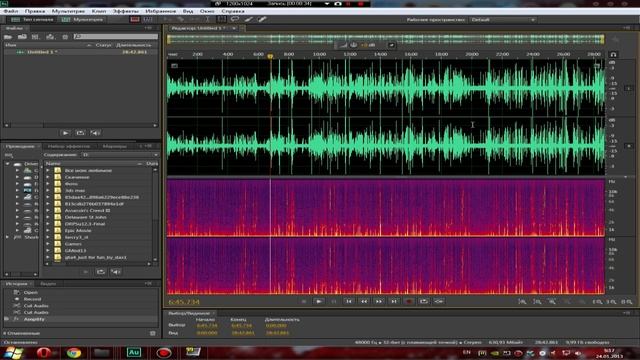Select the lasso selection tool
Viewport: 640px width, 360px height.
coord(235,19)
